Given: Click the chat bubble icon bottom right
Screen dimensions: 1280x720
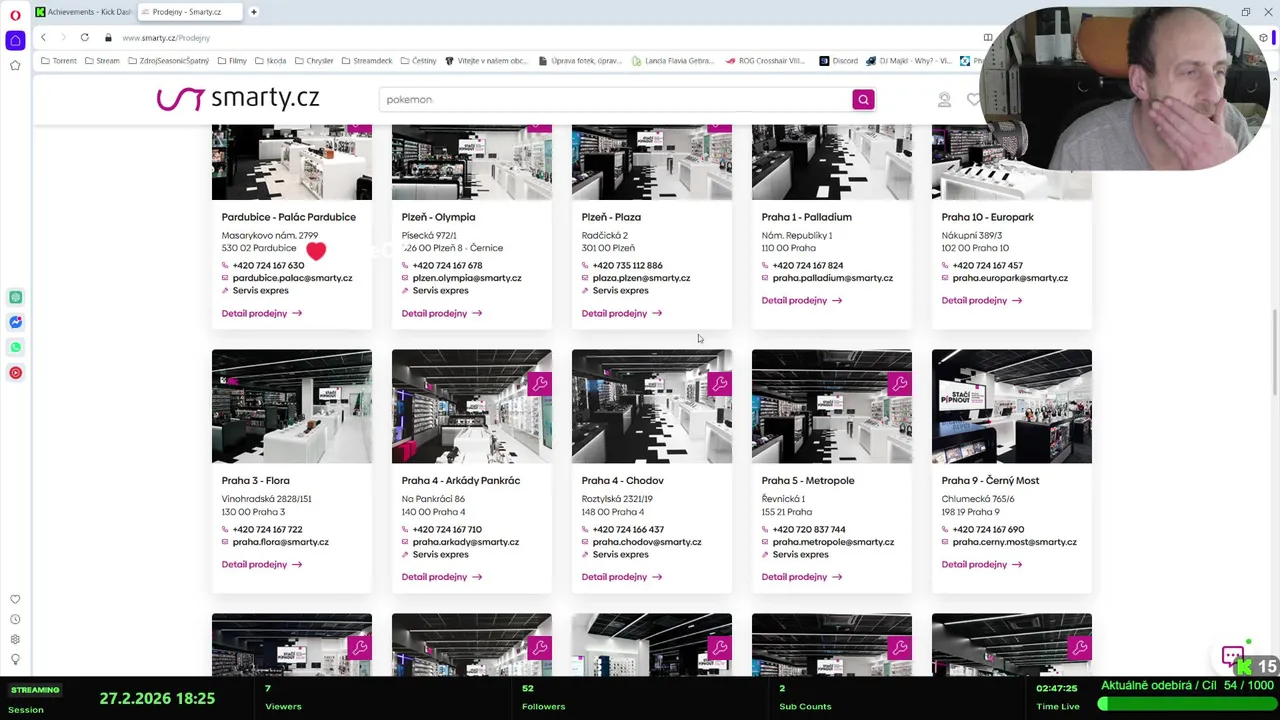Looking at the screenshot, I should tap(1232, 657).
